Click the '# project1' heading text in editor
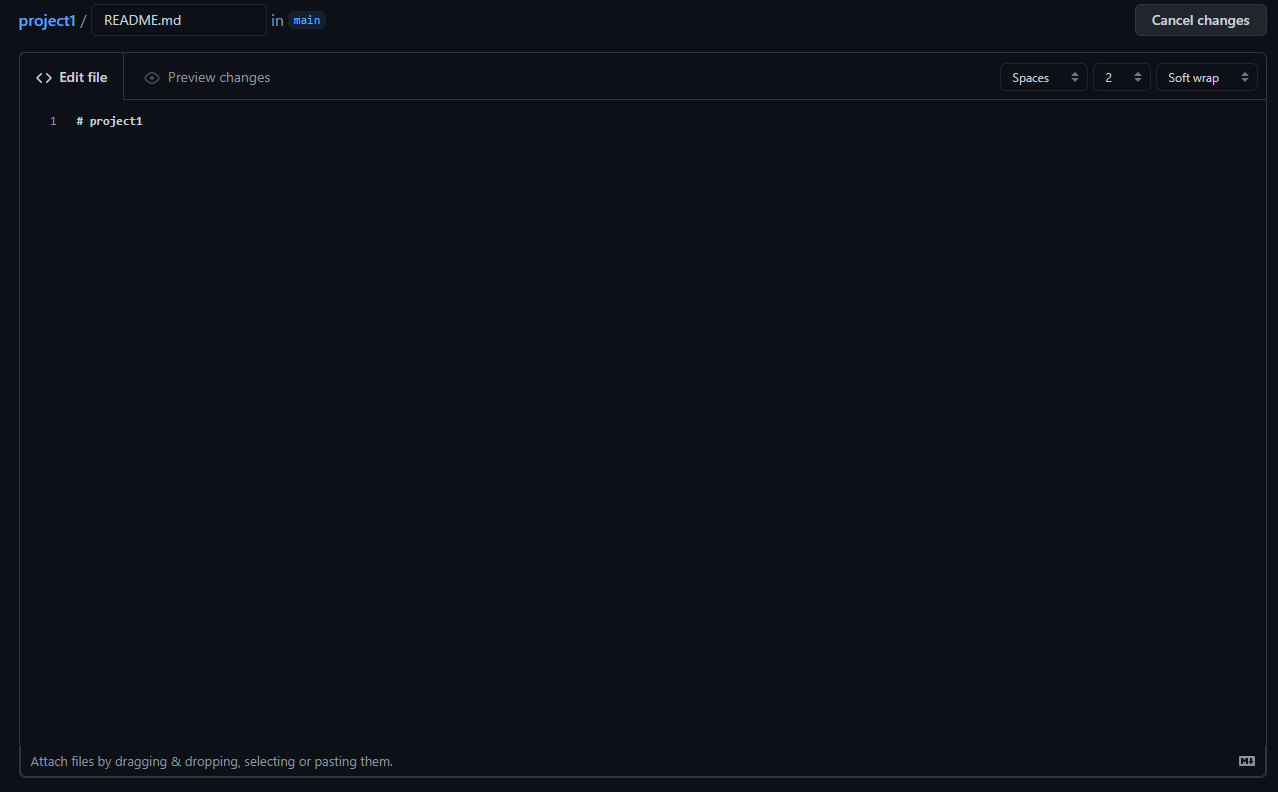 [109, 121]
